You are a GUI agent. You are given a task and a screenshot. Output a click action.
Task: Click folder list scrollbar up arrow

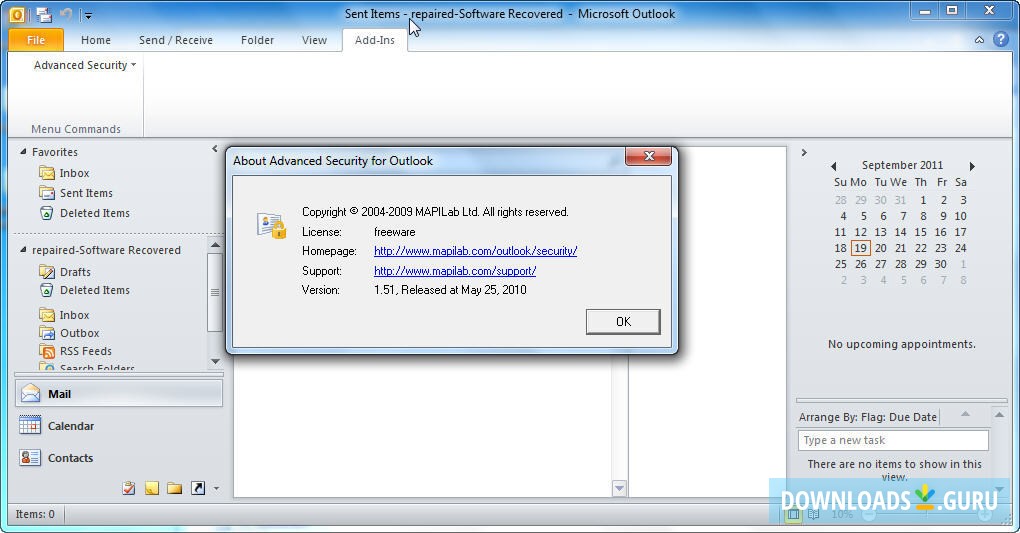(x=215, y=245)
